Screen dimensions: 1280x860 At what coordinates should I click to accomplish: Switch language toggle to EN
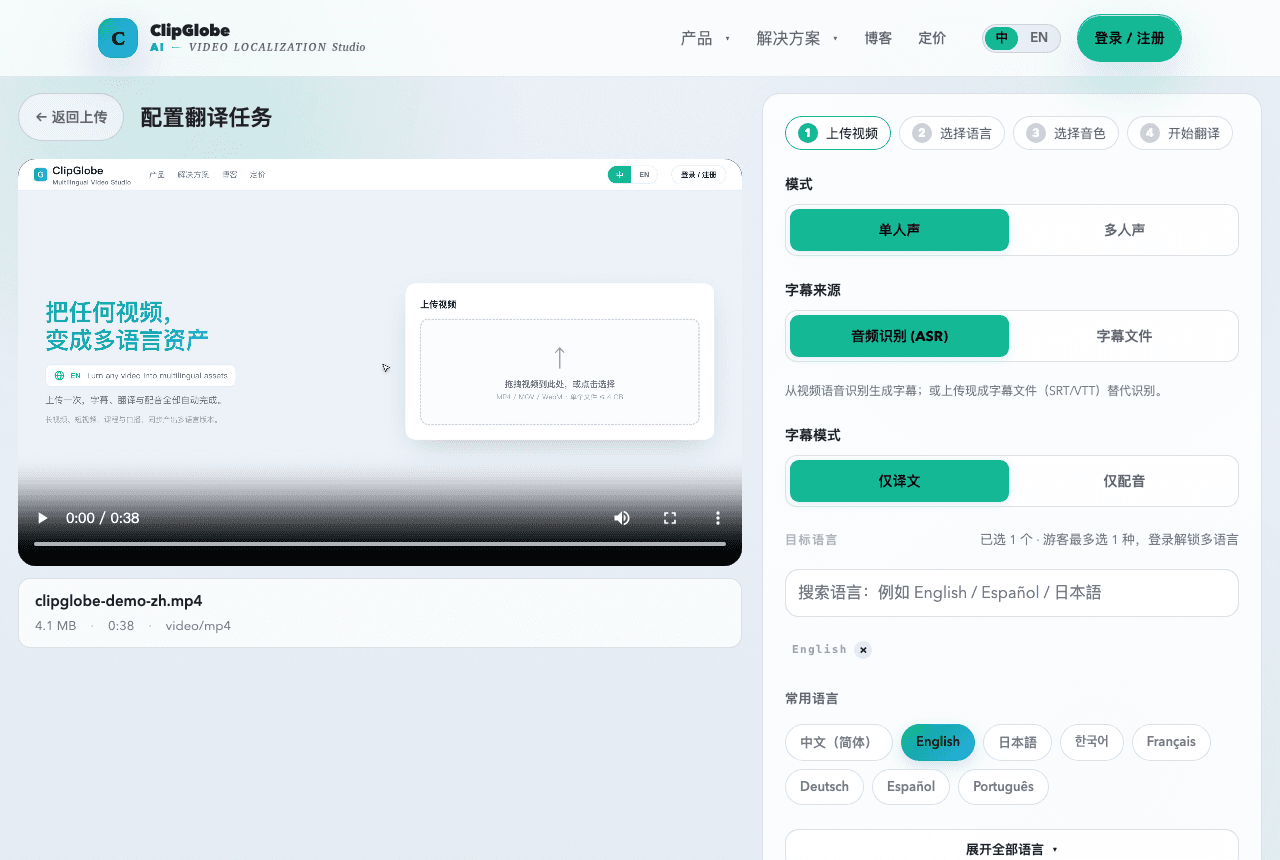point(1039,38)
